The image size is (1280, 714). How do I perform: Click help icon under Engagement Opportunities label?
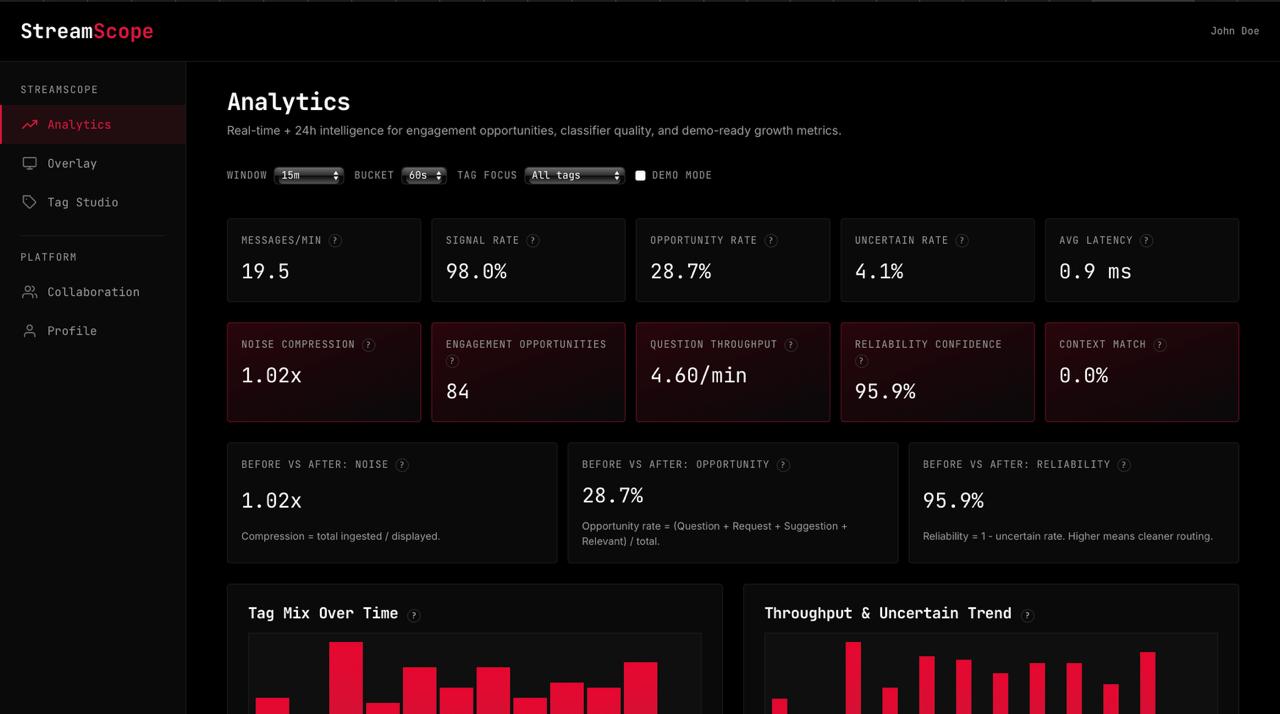click(452, 362)
